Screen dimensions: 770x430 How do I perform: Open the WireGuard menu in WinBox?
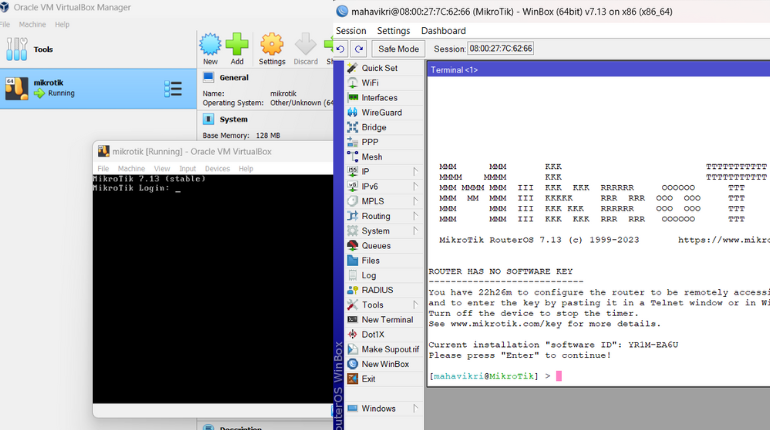[x=379, y=113]
